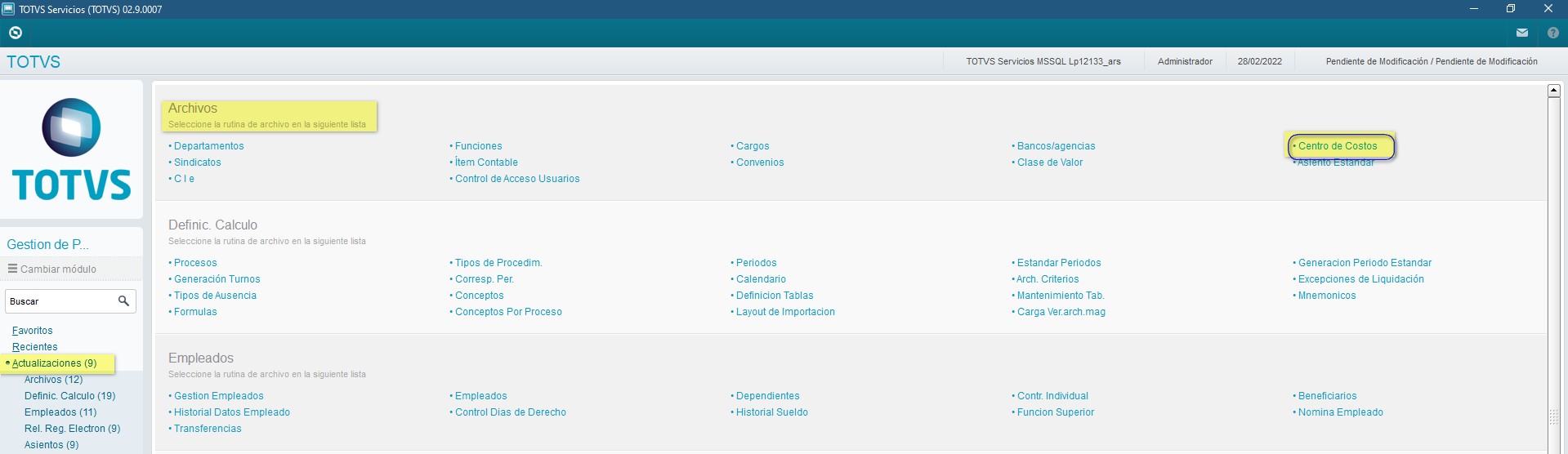Open Formulas routine

point(195,312)
